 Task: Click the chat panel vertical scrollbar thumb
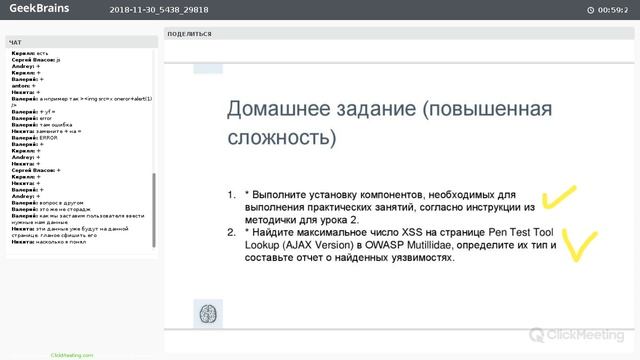154,210
